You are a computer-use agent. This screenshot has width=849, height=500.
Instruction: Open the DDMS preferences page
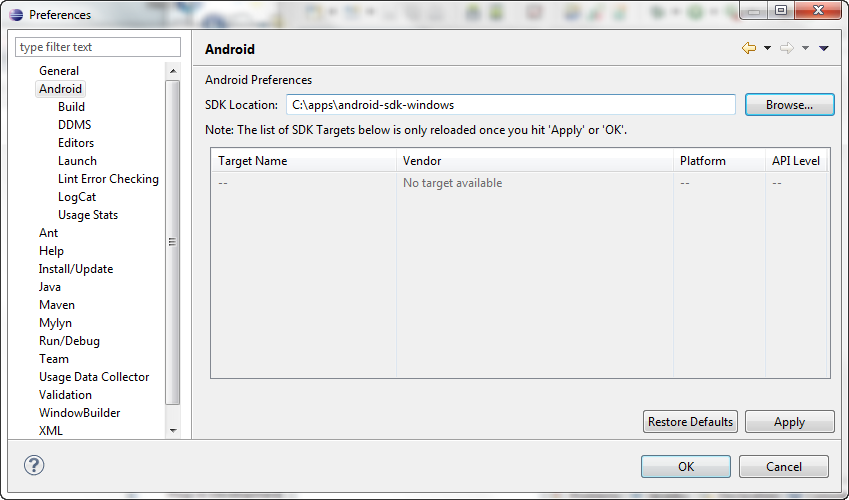[x=75, y=125]
